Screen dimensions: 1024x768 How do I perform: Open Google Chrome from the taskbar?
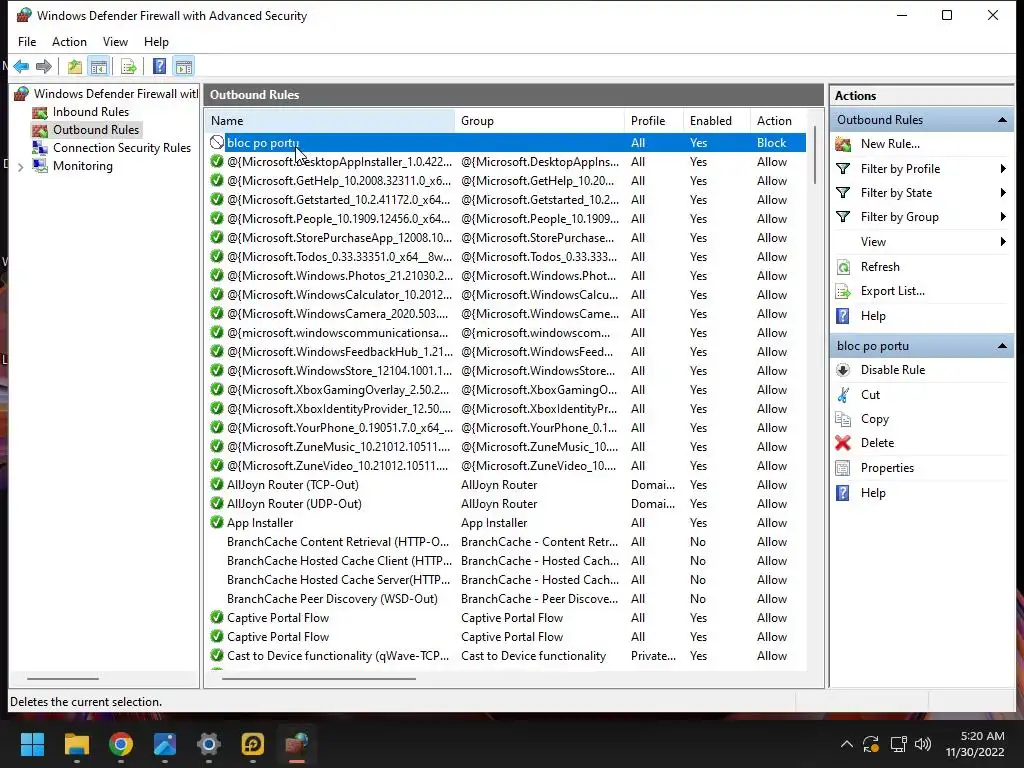point(121,744)
